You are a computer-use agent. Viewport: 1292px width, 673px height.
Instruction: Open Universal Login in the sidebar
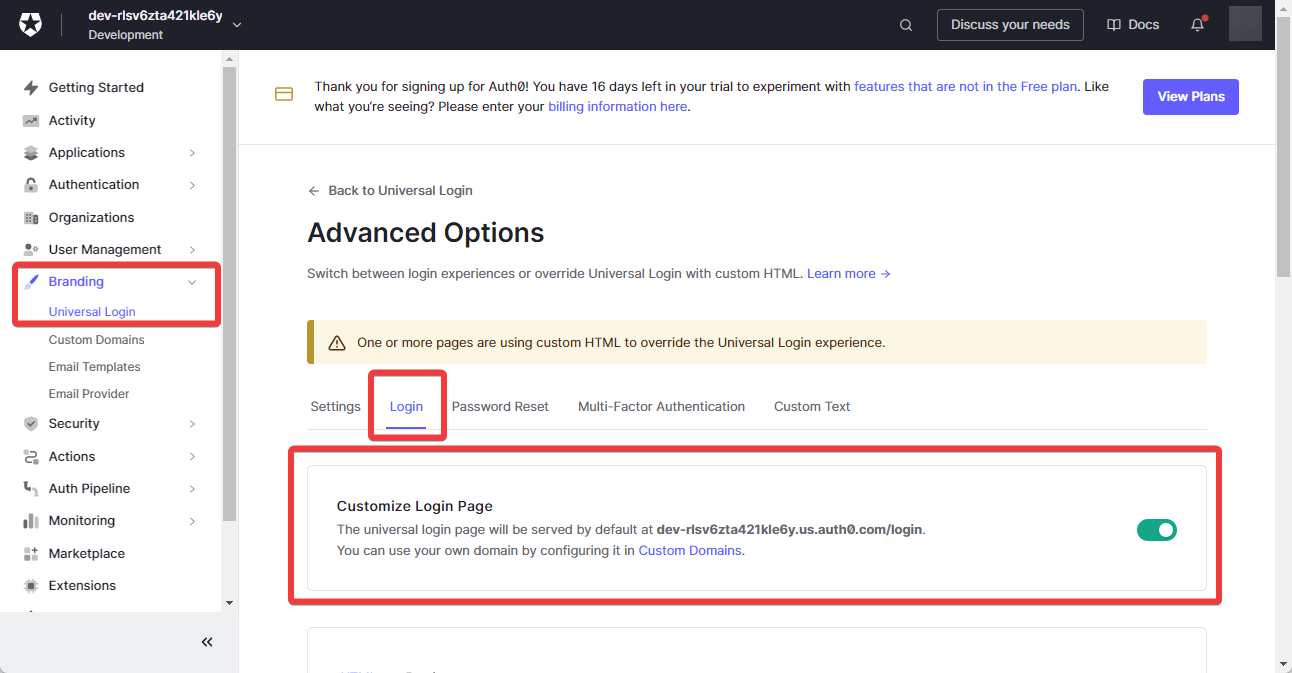click(x=92, y=312)
